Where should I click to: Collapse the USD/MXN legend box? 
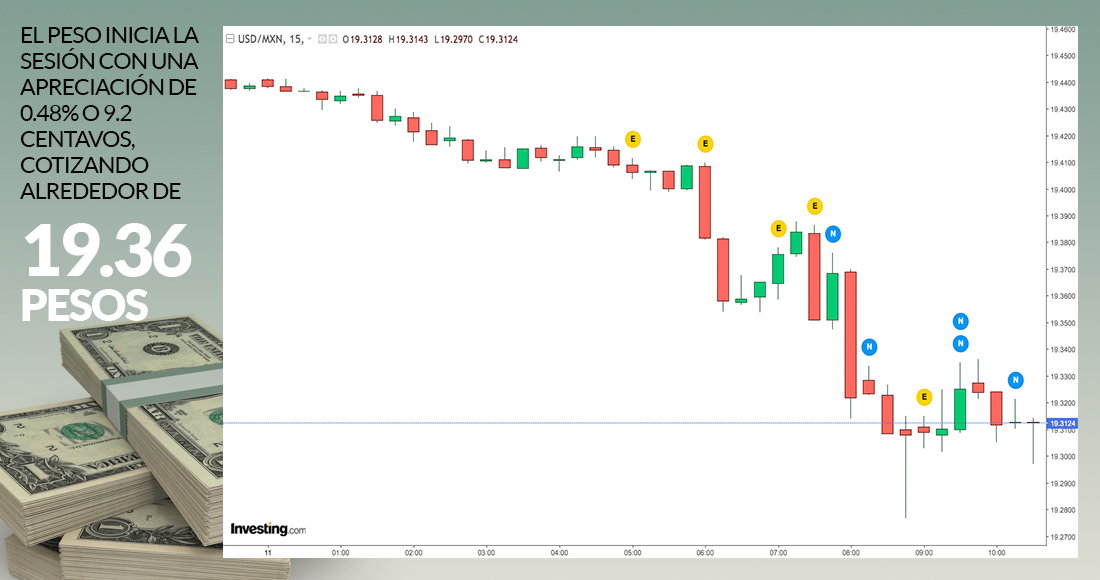pyautogui.click(x=230, y=39)
